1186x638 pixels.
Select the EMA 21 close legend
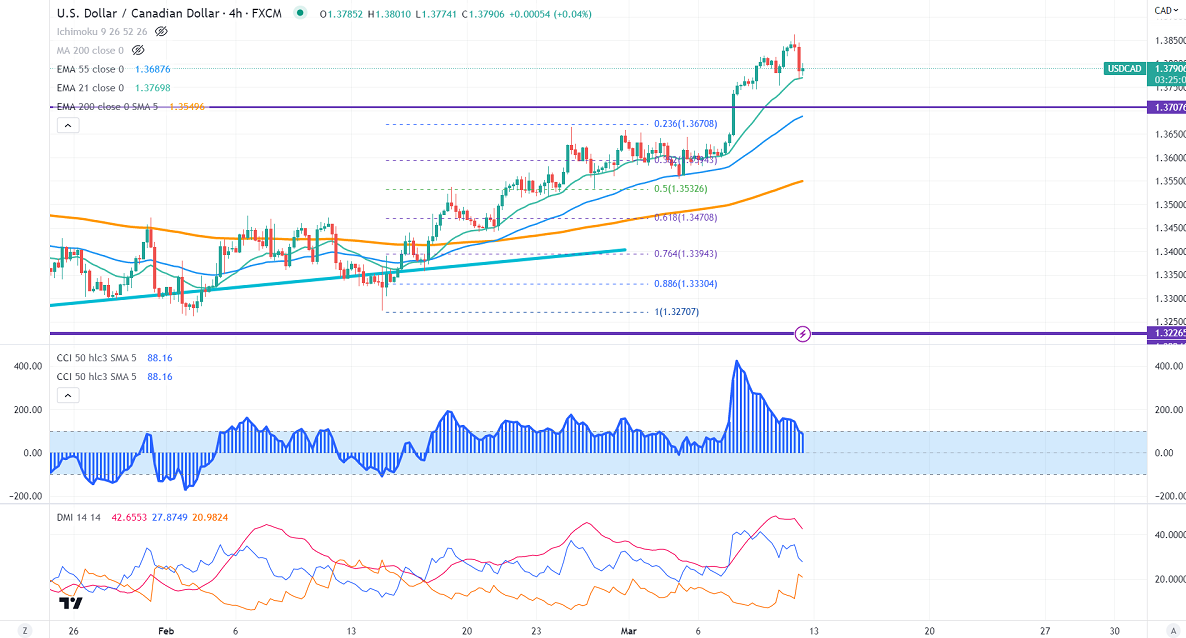(90, 88)
